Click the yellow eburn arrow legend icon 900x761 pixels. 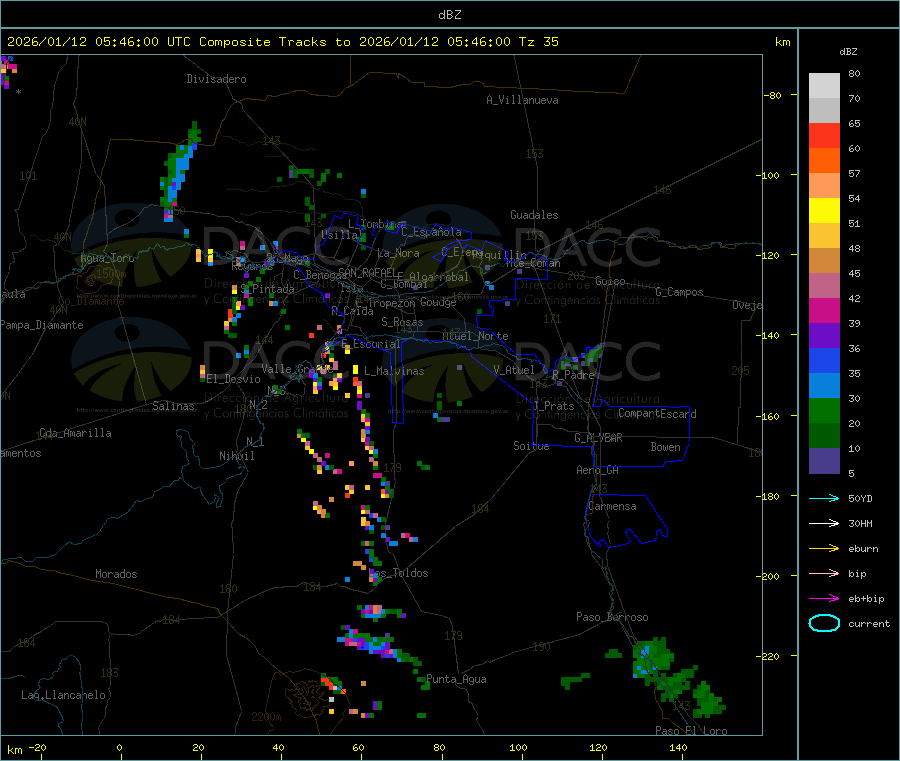click(824, 548)
